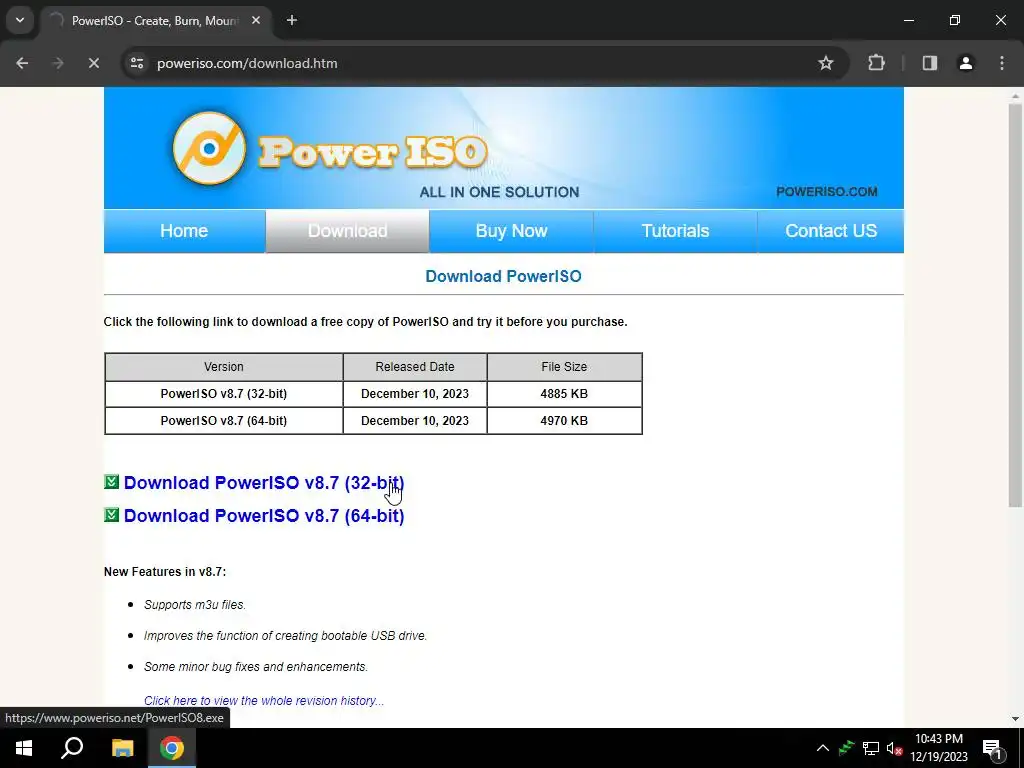The height and width of the screenshot is (768, 1024).
Task: Click the PowerISO disc logo
Action: [209, 148]
